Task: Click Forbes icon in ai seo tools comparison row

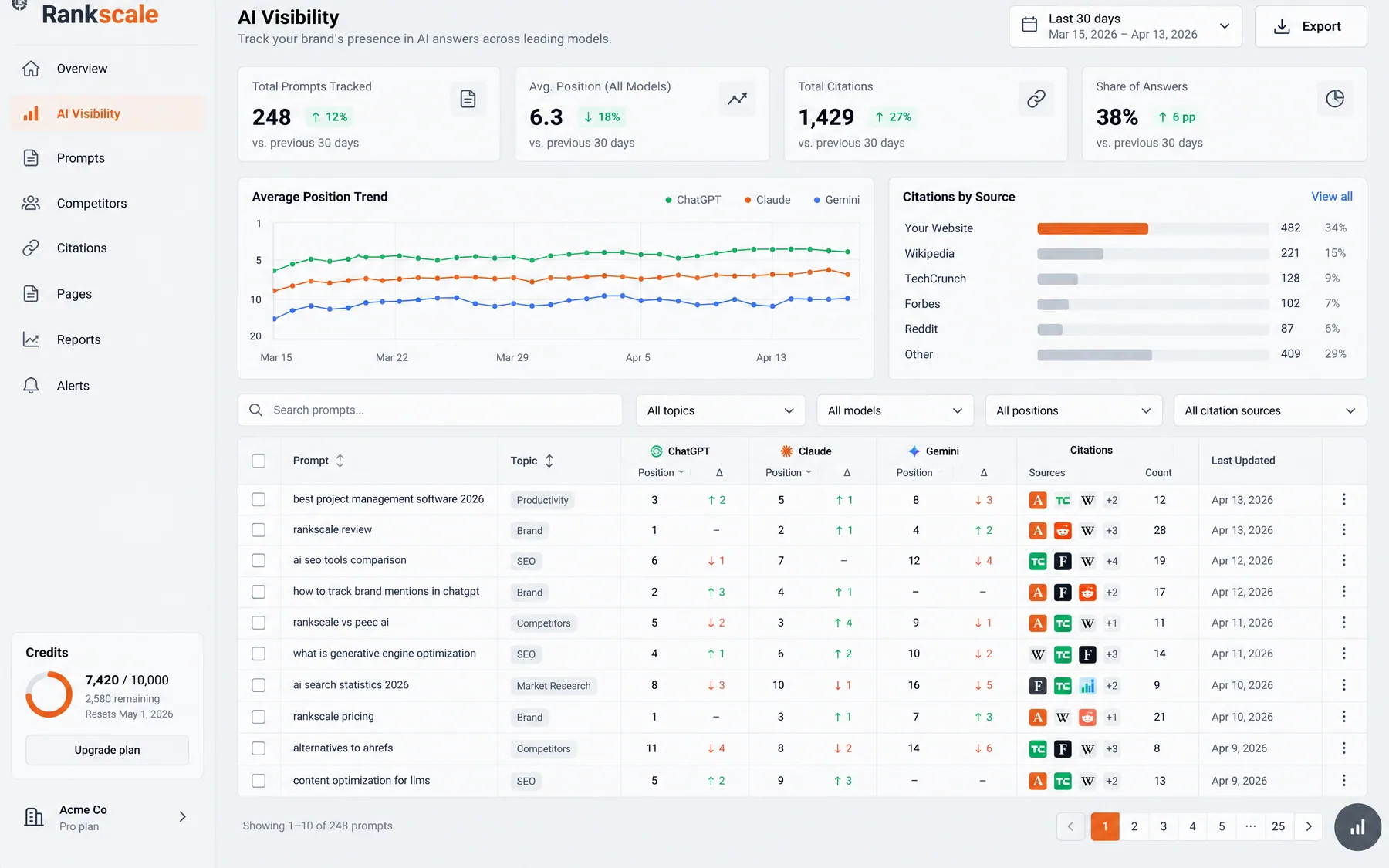Action: click(1063, 562)
